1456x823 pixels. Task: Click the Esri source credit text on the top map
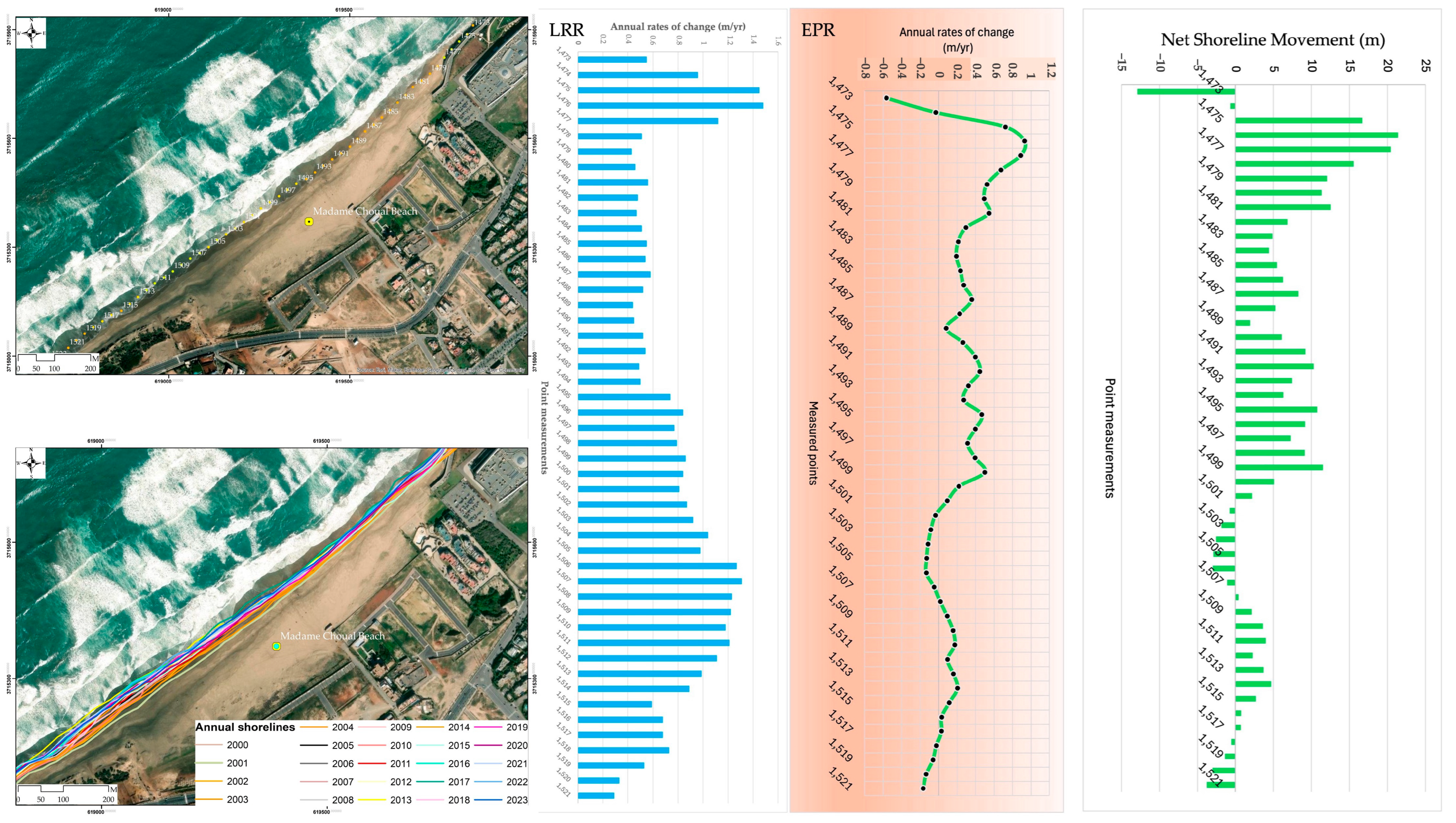(440, 370)
